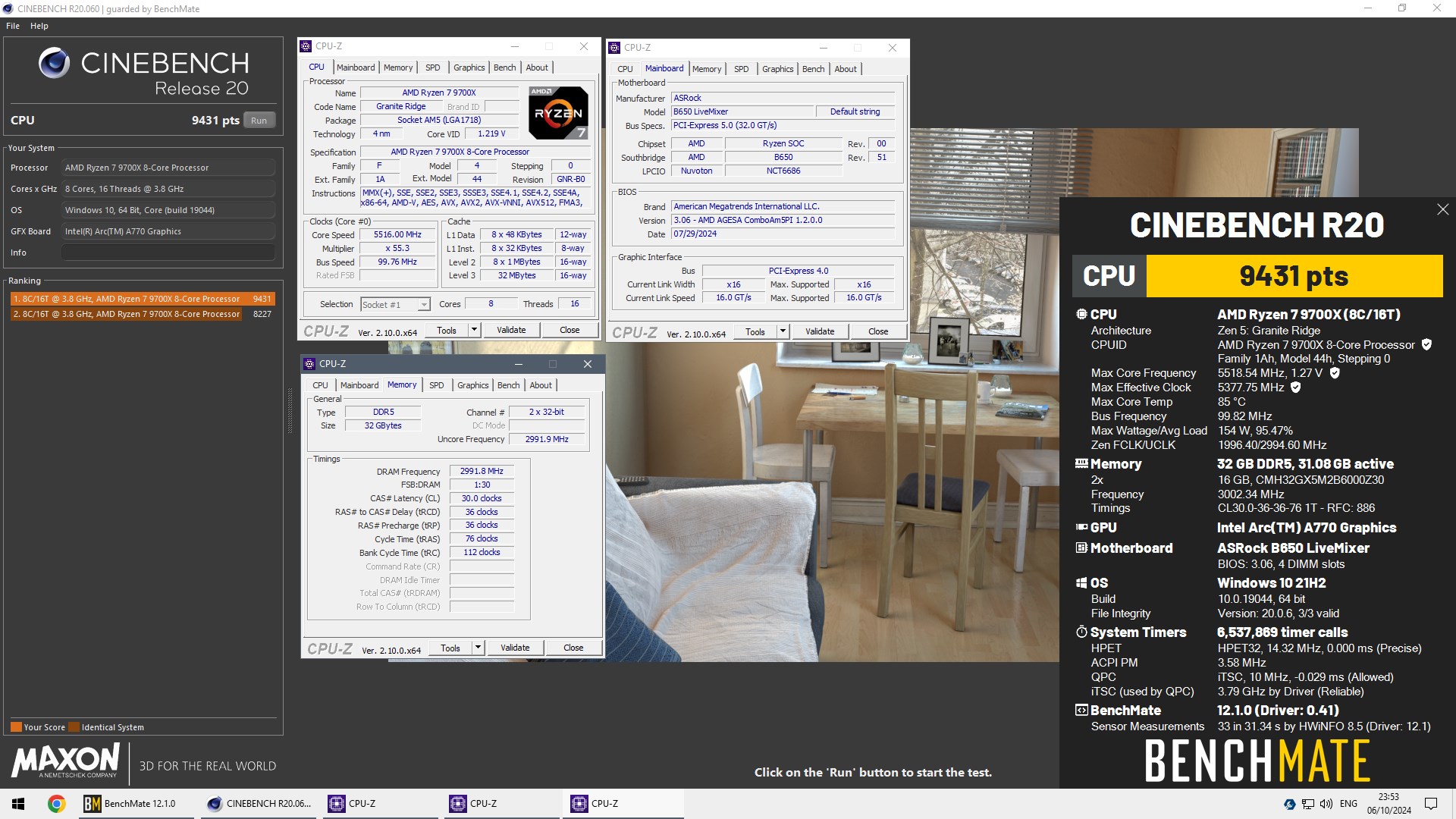Switch to CINEBENCH R20 taskbar item
This screenshot has width=1456, height=819.
[259, 804]
